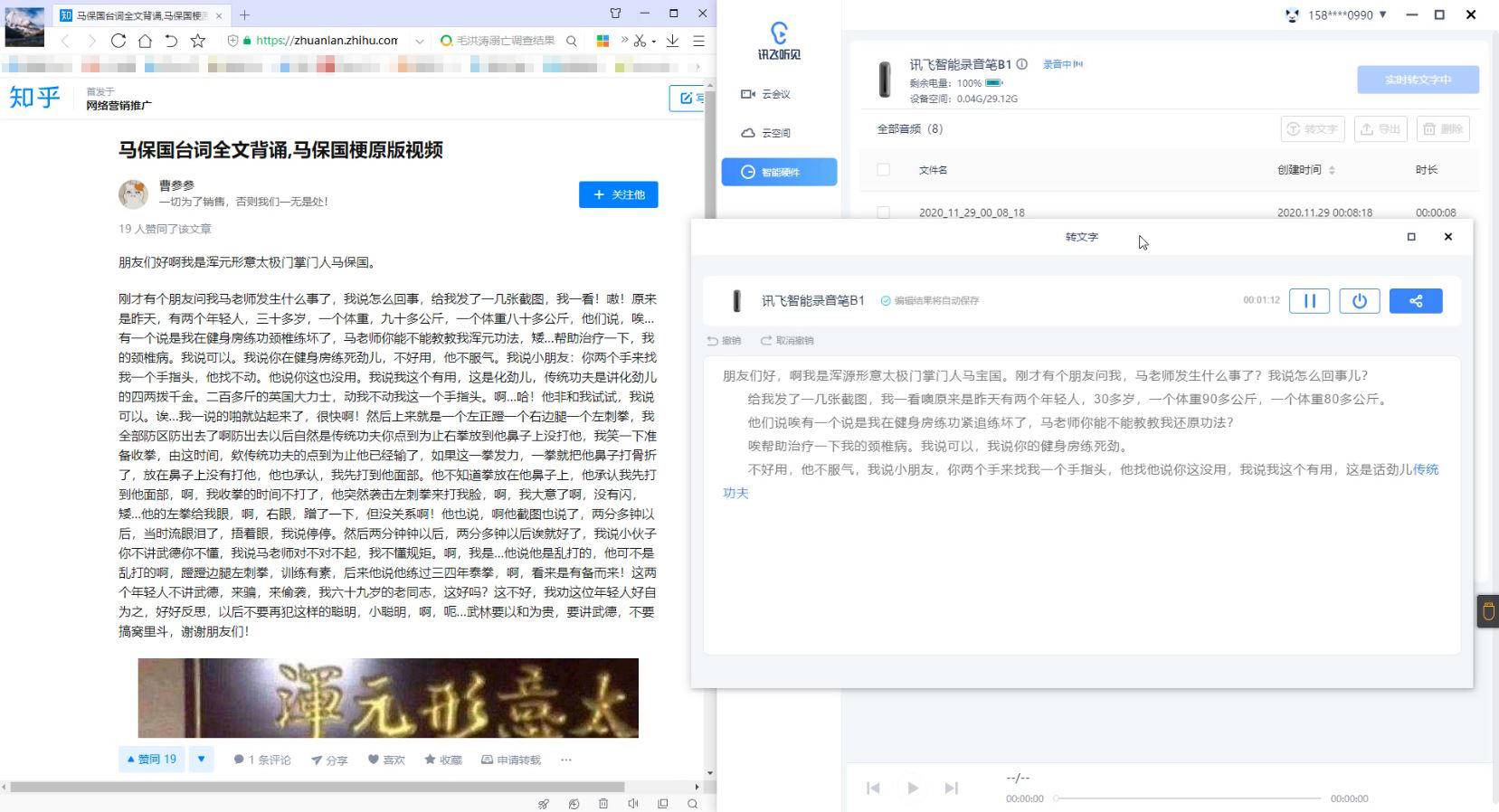Skip to next track in bottom player
Viewport: 1499px width, 812px height.
coord(951,788)
